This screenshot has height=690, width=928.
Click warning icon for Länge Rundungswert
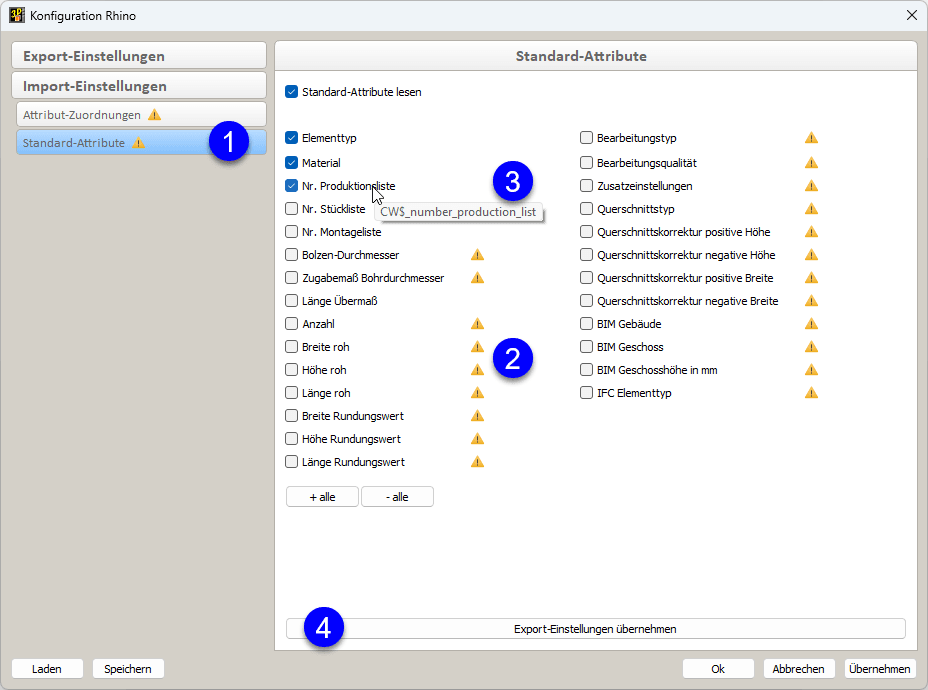coord(478,462)
